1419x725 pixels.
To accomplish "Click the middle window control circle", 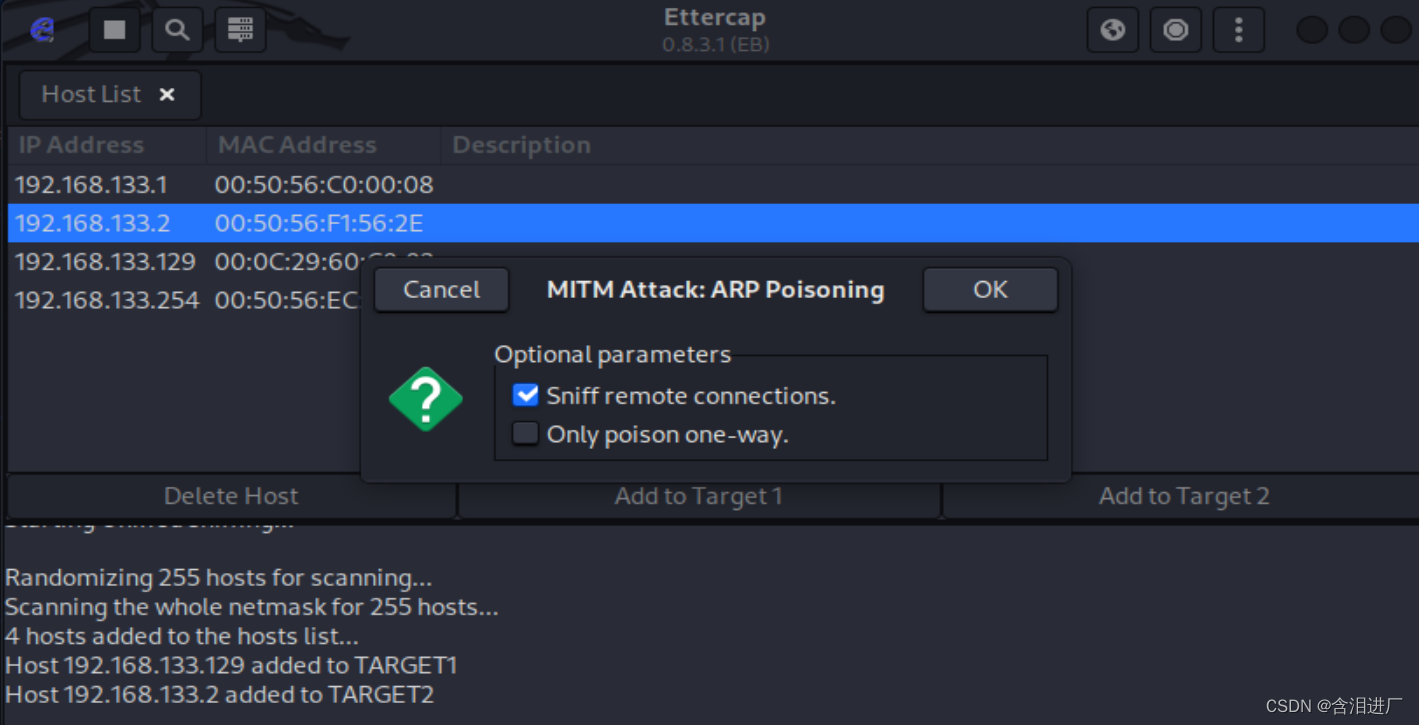I will click(x=1354, y=30).
